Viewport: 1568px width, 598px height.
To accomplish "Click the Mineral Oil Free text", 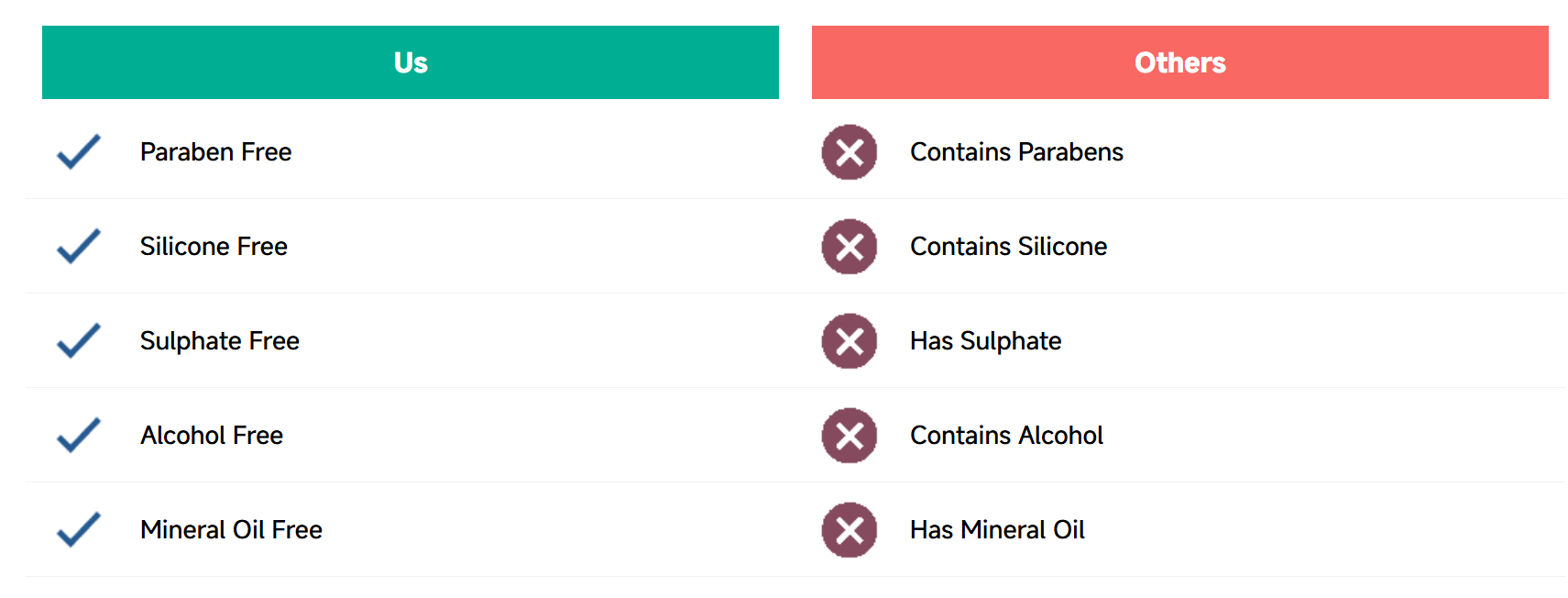I will click(x=231, y=530).
